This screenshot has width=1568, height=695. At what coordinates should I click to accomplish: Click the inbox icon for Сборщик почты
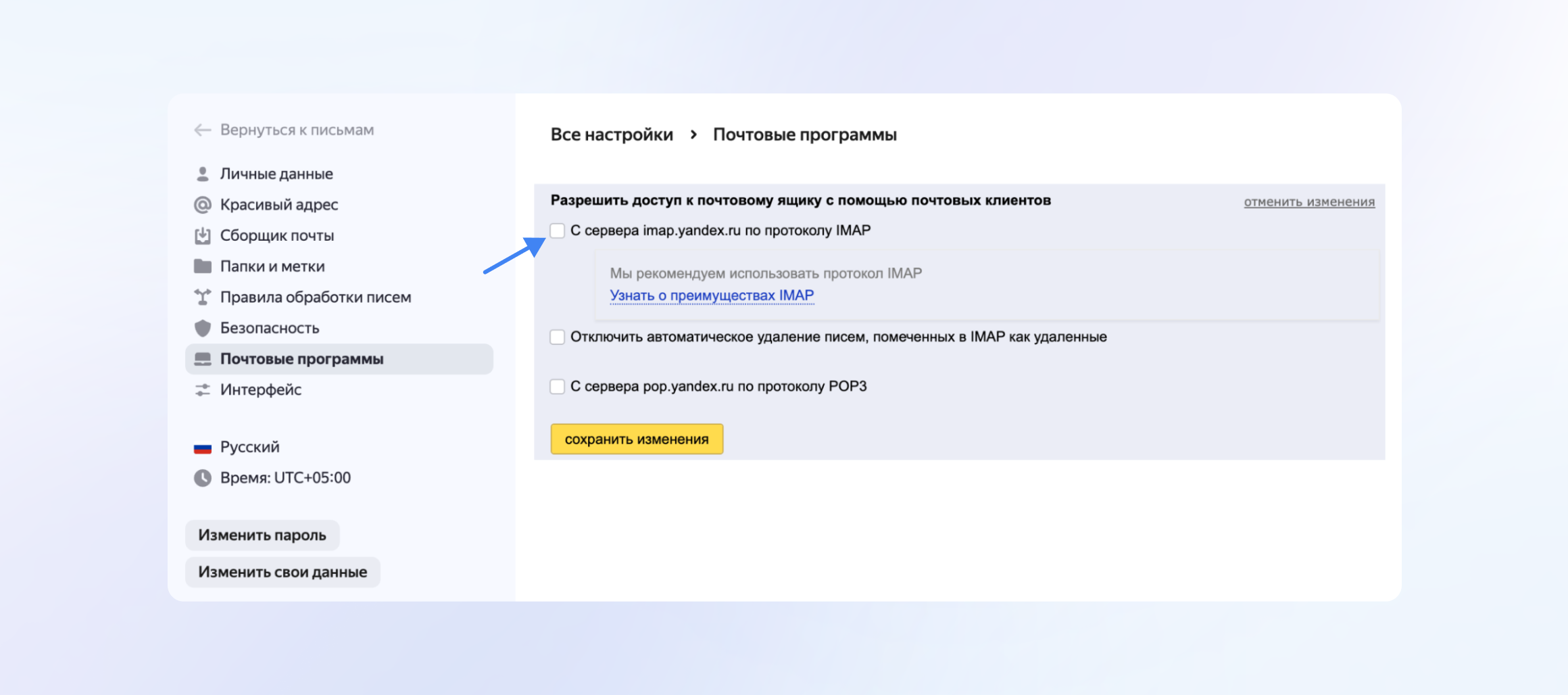pyautogui.click(x=202, y=236)
